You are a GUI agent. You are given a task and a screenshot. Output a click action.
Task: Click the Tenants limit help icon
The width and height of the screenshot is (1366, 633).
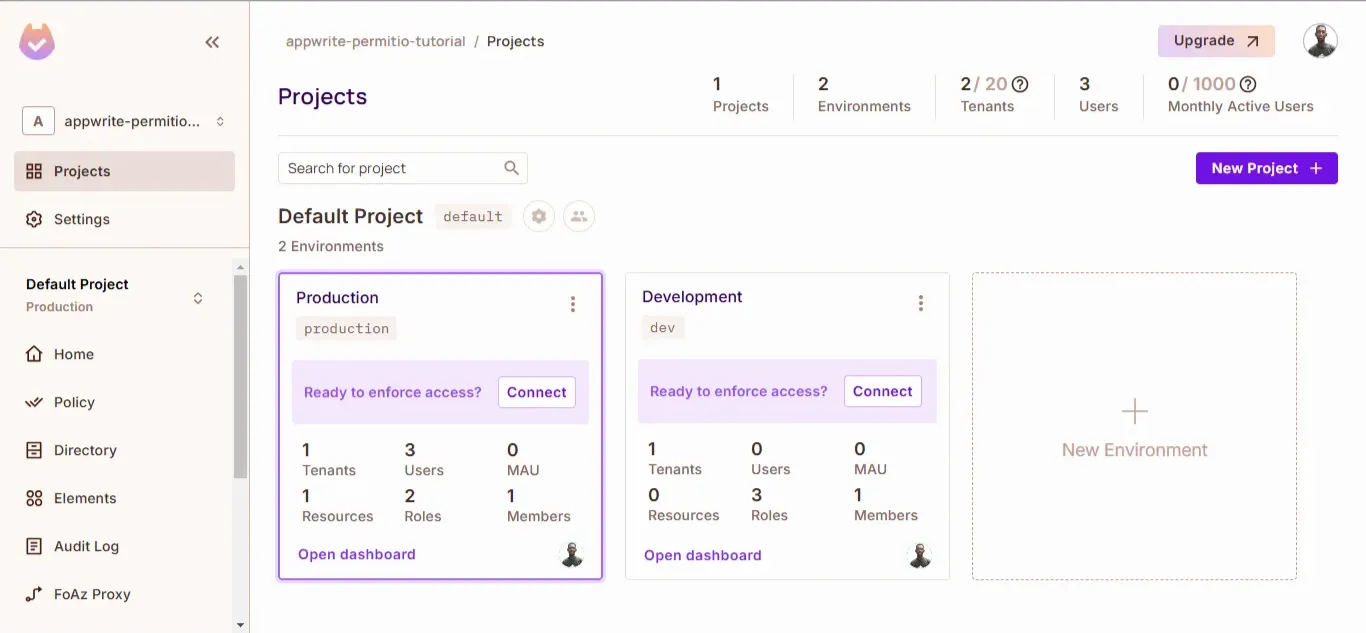(x=1020, y=84)
